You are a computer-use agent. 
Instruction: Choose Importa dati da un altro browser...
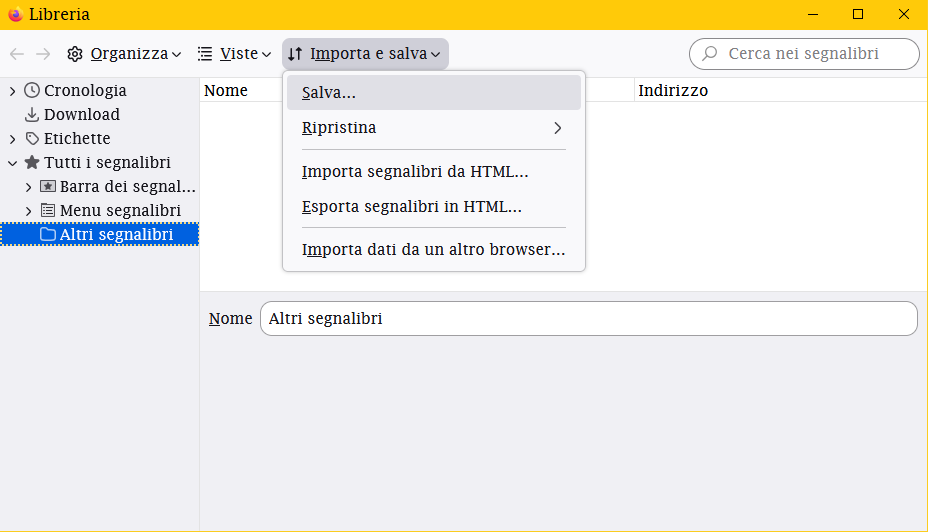(x=434, y=250)
